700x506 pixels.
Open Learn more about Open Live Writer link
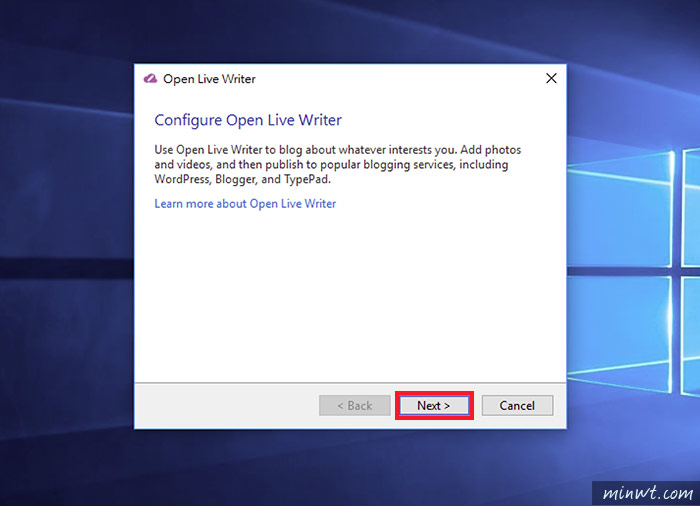pos(245,204)
